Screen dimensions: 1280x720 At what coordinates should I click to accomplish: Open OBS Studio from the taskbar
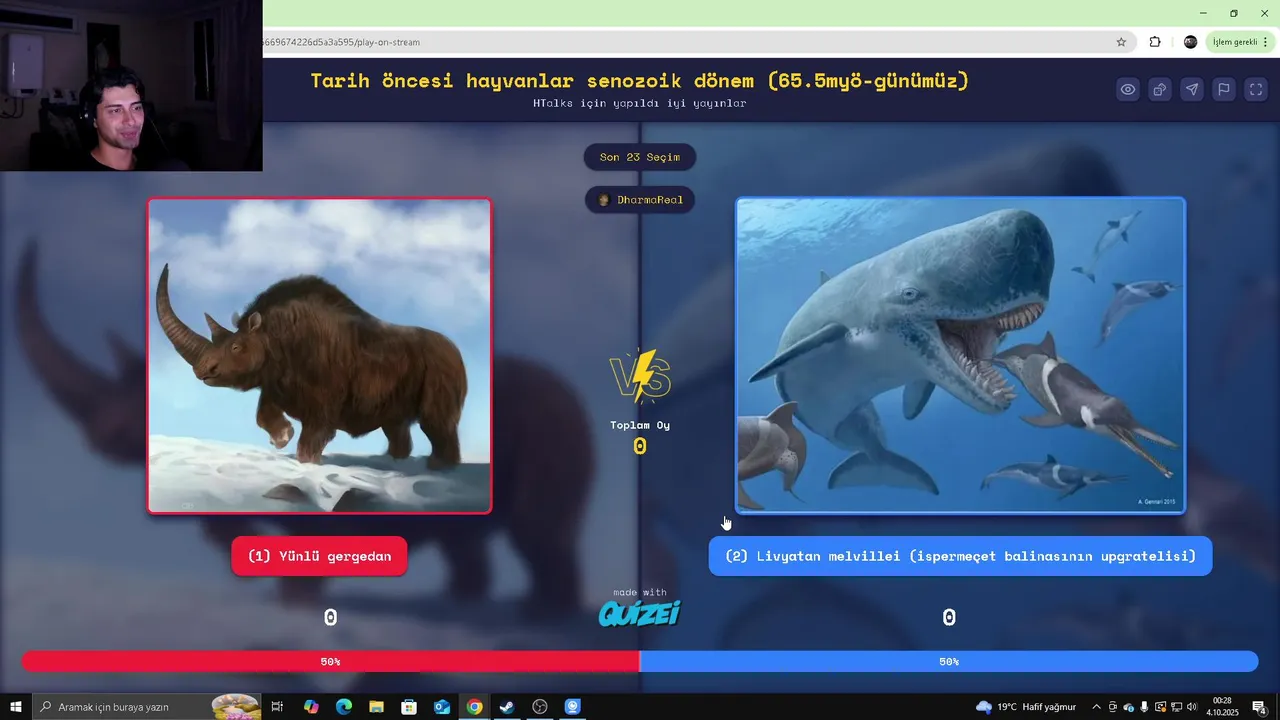coord(540,707)
